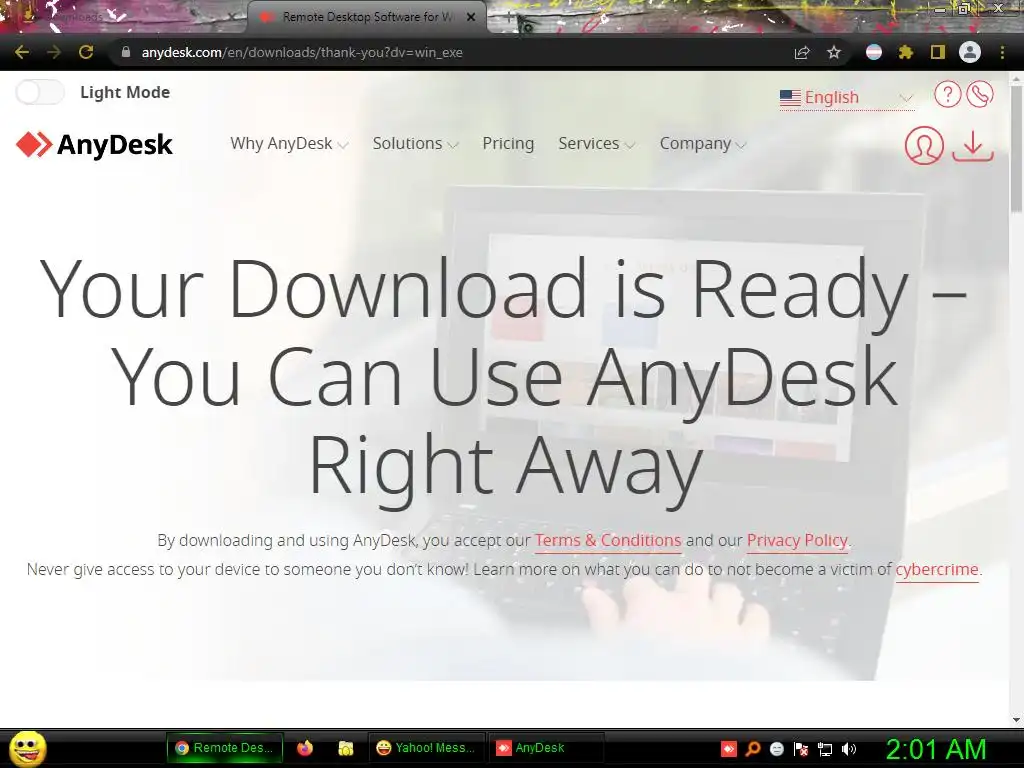The height and width of the screenshot is (768, 1024).
Task: Expand the Solutions menu
Action: coord(415,144)
